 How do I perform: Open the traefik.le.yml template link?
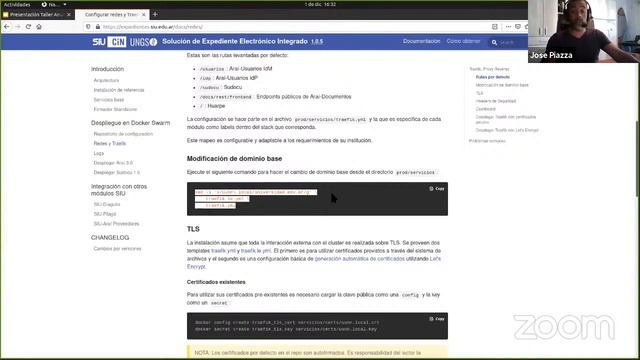coord(256,251)
